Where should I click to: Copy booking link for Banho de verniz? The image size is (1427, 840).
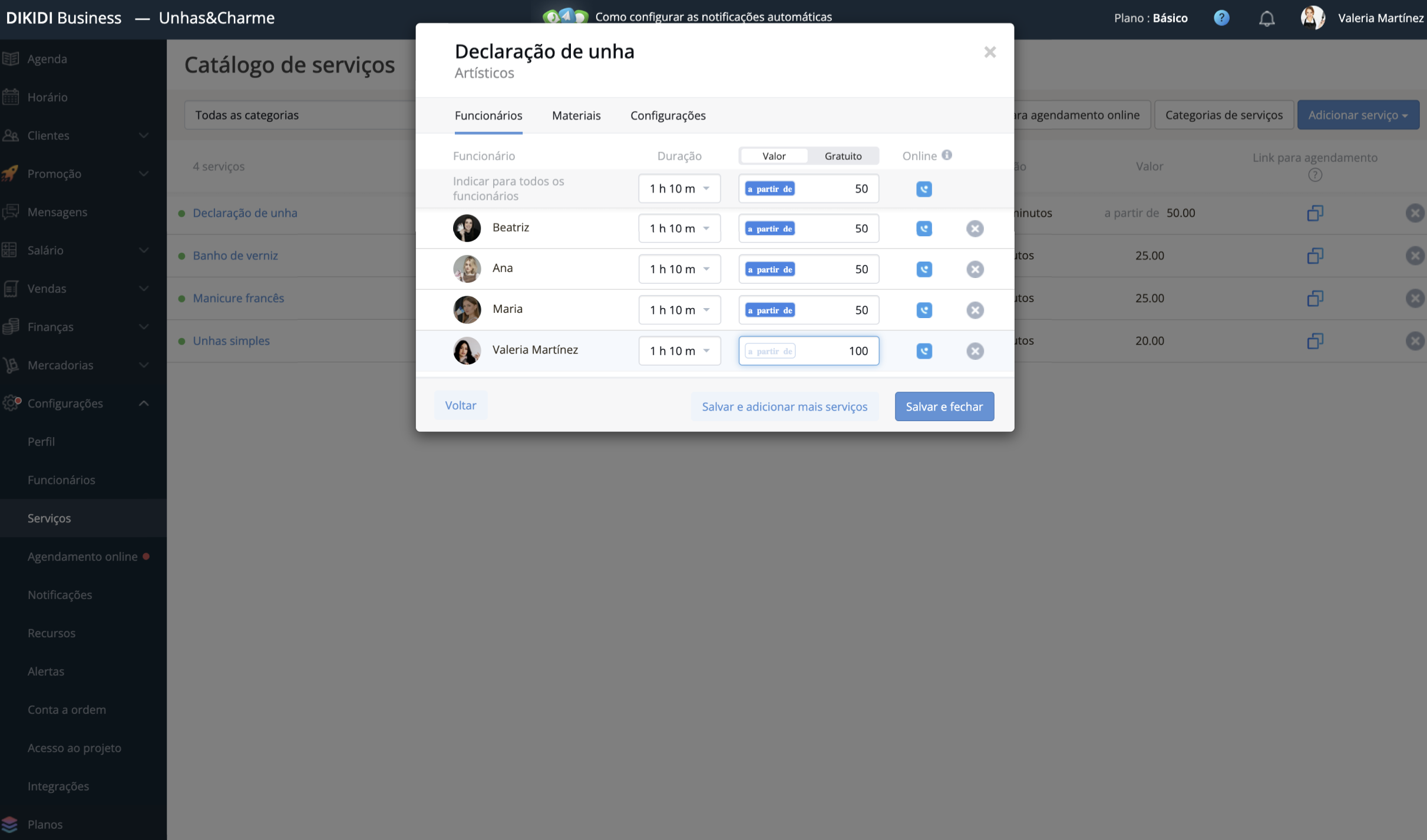1314,256
